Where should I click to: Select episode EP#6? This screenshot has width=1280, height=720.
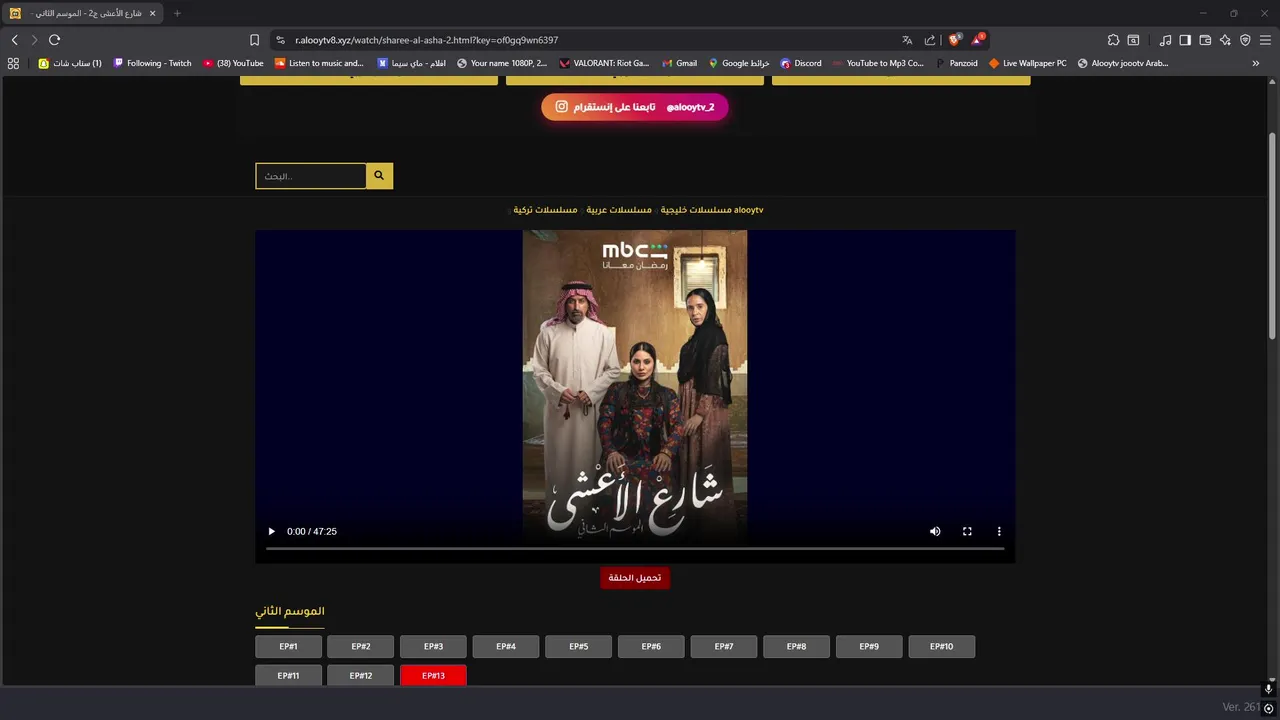click(x=651, y=647)
